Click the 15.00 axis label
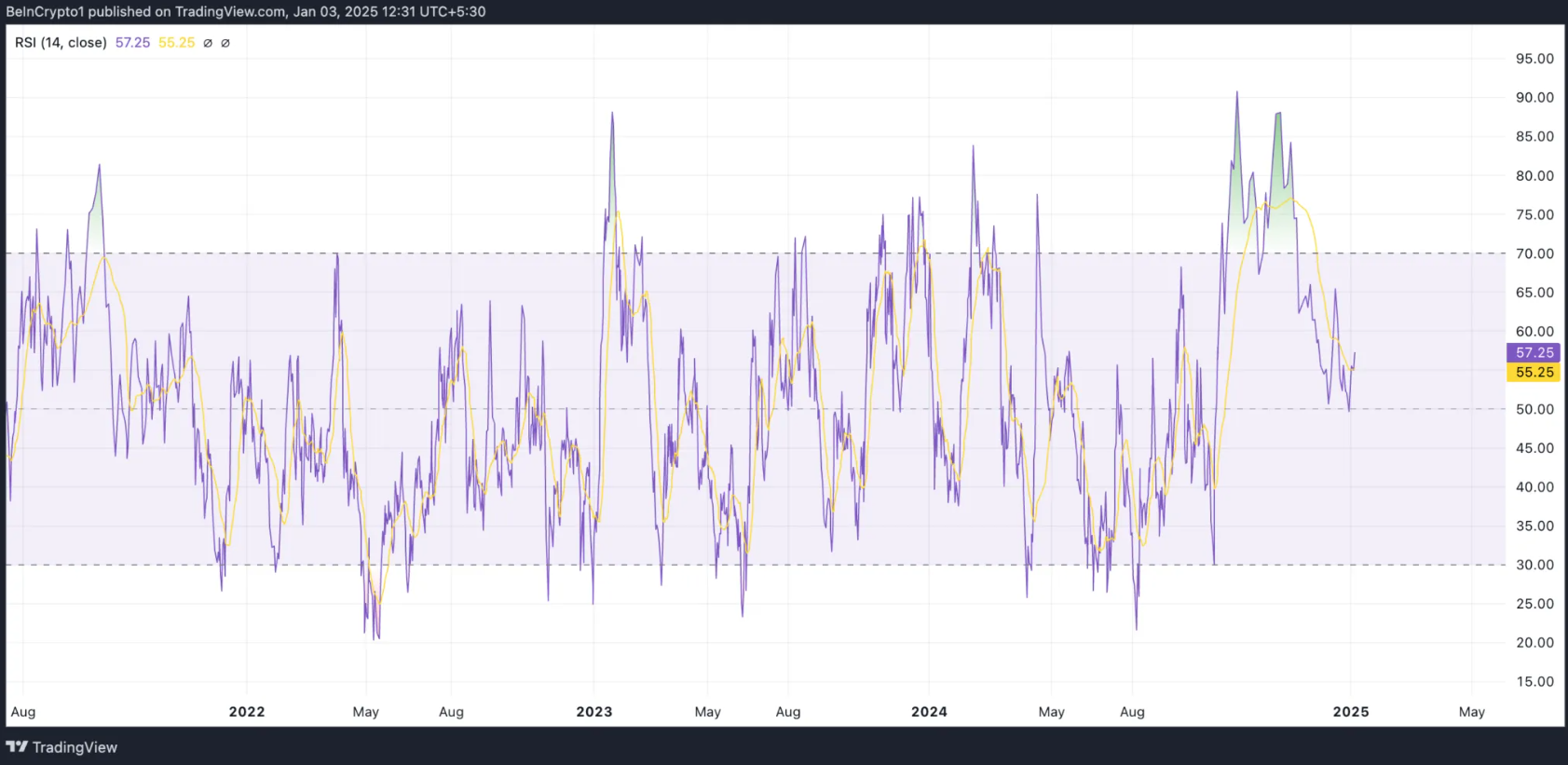Image resolution: width=1568 pixels, height=765 pixels. pos(1534,681)
